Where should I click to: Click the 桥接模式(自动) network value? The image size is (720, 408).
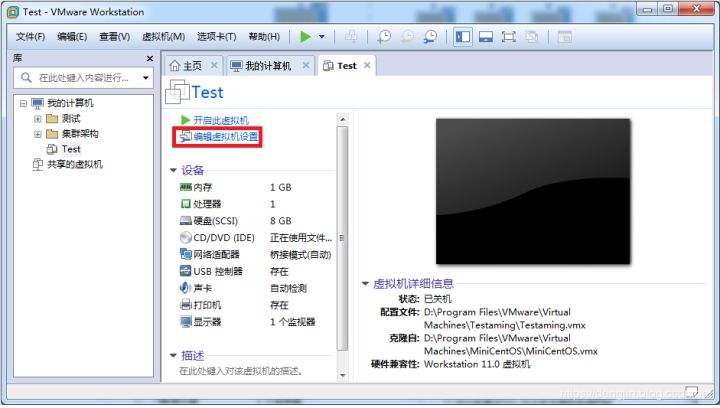tap(300, 255)
